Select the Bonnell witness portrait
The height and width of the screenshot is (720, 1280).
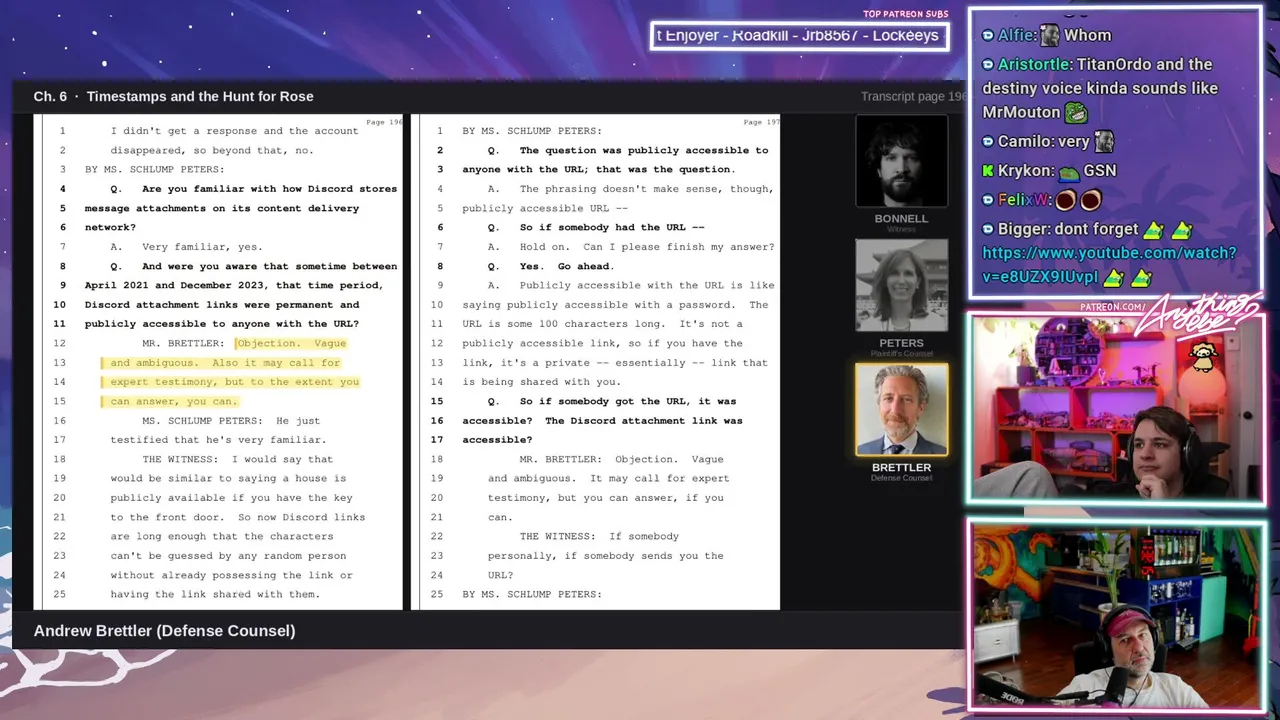point(901,161)
